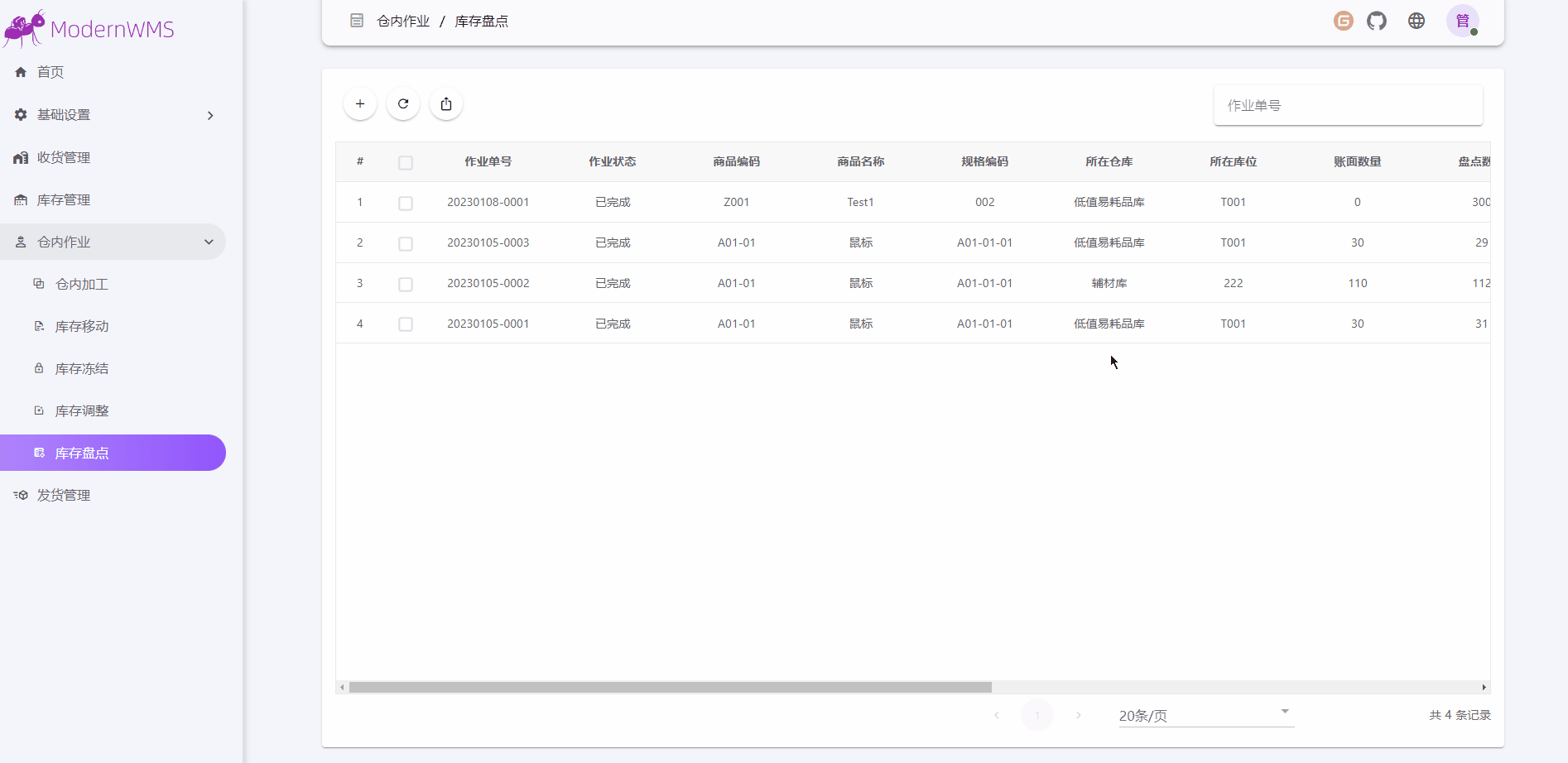Click the ModernWMS title text
The width and height of the screenshot is (1568, 763).
point(113,30)
